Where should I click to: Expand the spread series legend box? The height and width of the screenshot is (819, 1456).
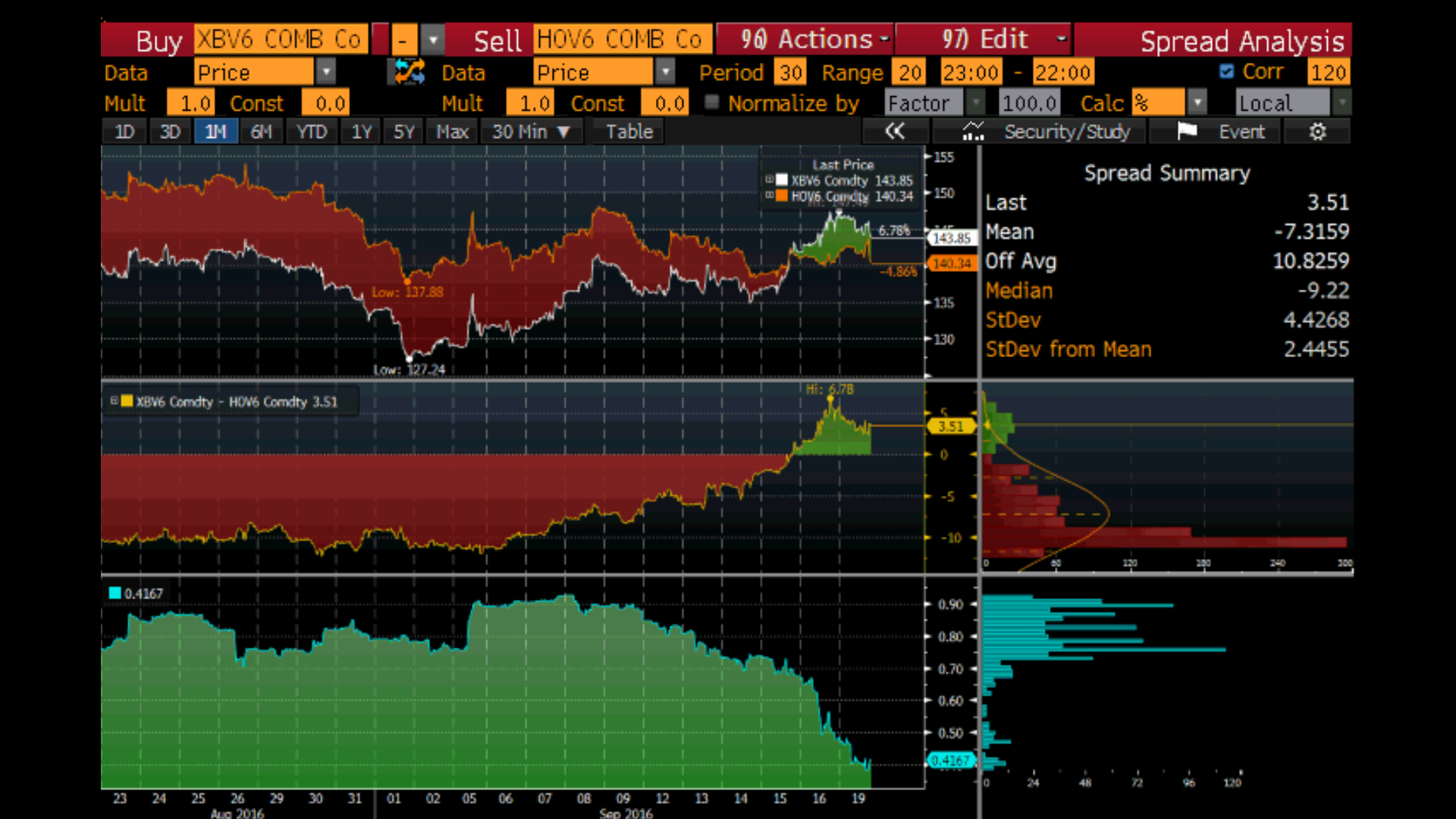pyautogui.click(x=114, y=400)
